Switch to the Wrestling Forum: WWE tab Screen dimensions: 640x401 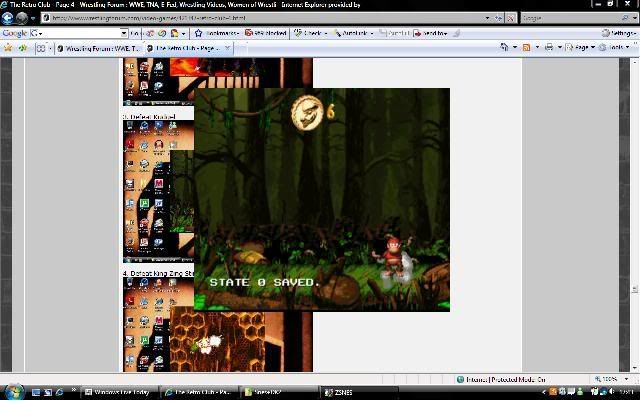point(99,48)
